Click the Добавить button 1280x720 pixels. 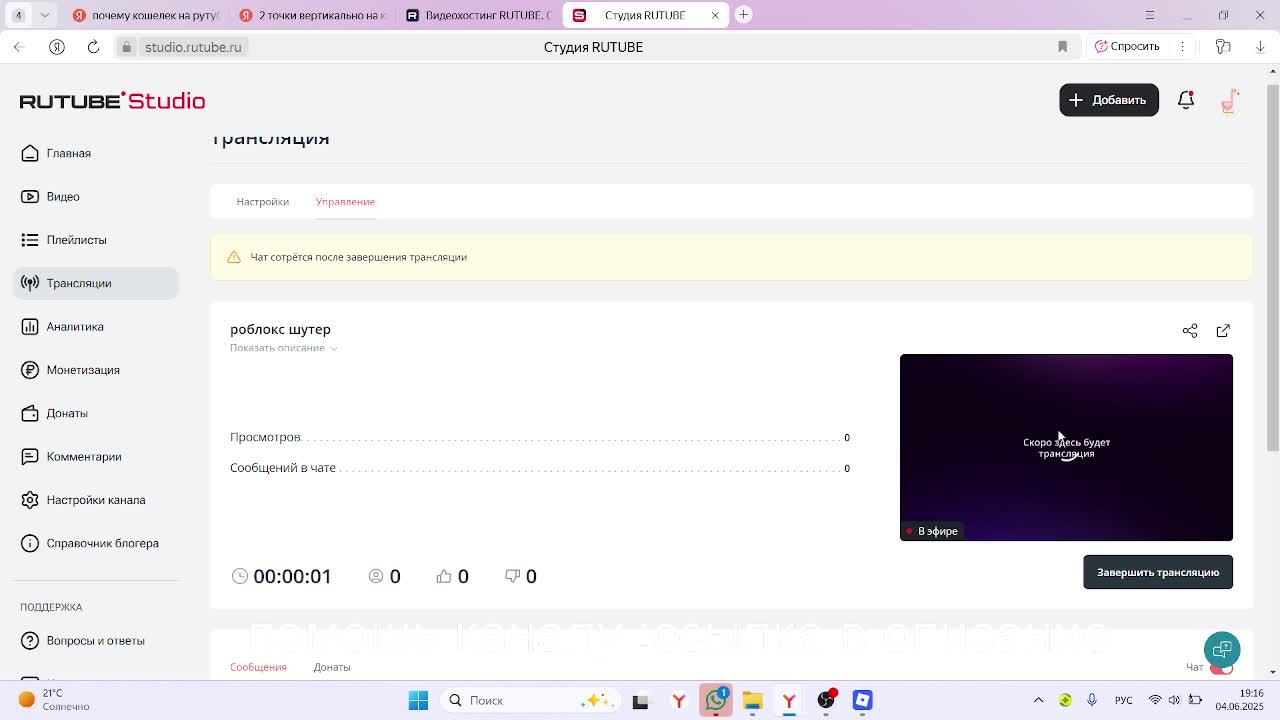click(1109, 100)
